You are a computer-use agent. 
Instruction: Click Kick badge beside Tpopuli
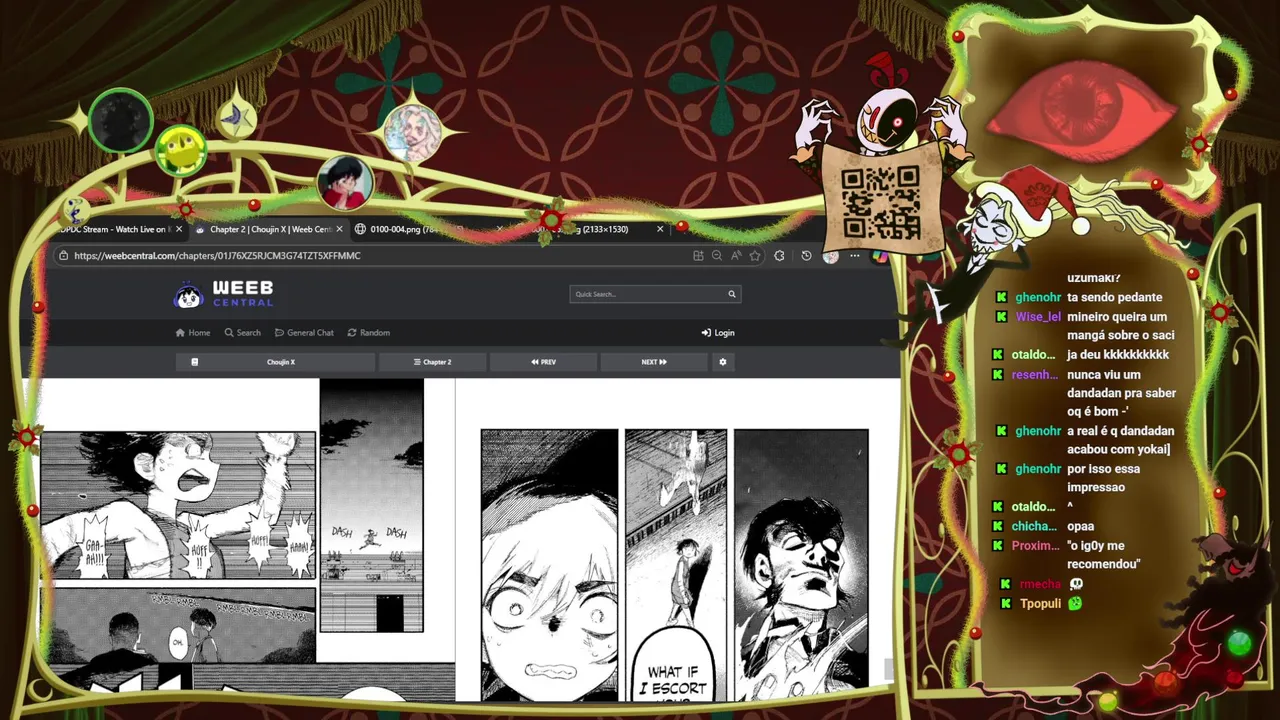(1007, 604)
